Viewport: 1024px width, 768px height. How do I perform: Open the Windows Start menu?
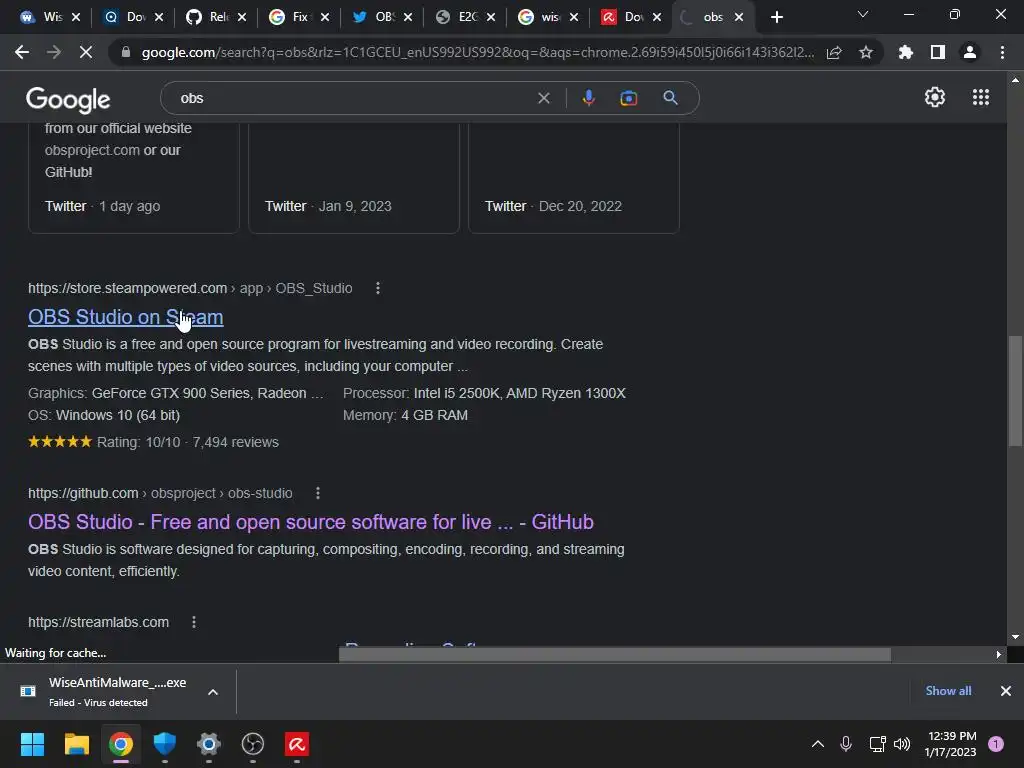[32, 744]
